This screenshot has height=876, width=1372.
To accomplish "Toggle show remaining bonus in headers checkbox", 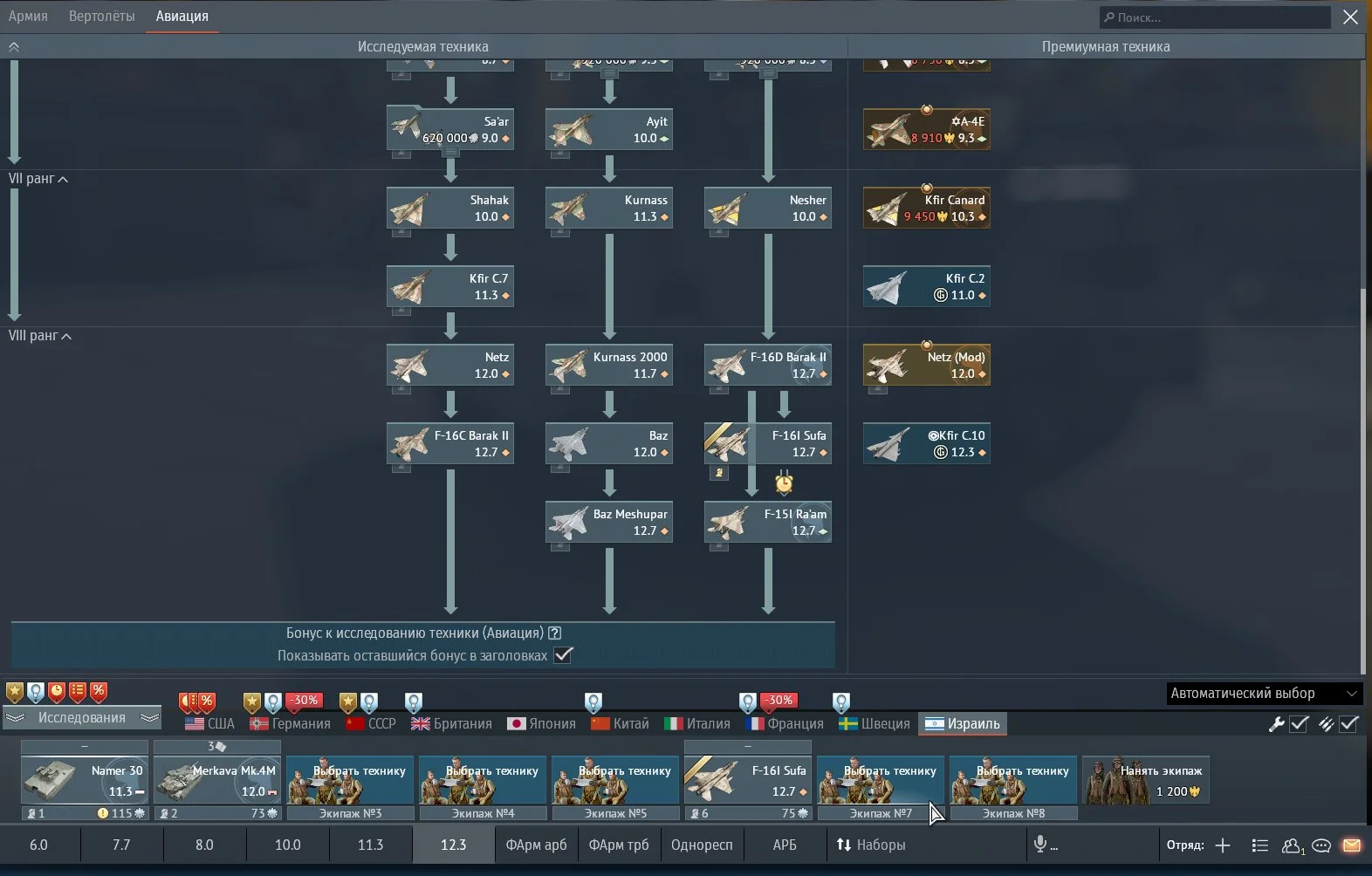I will coord(563,655).
